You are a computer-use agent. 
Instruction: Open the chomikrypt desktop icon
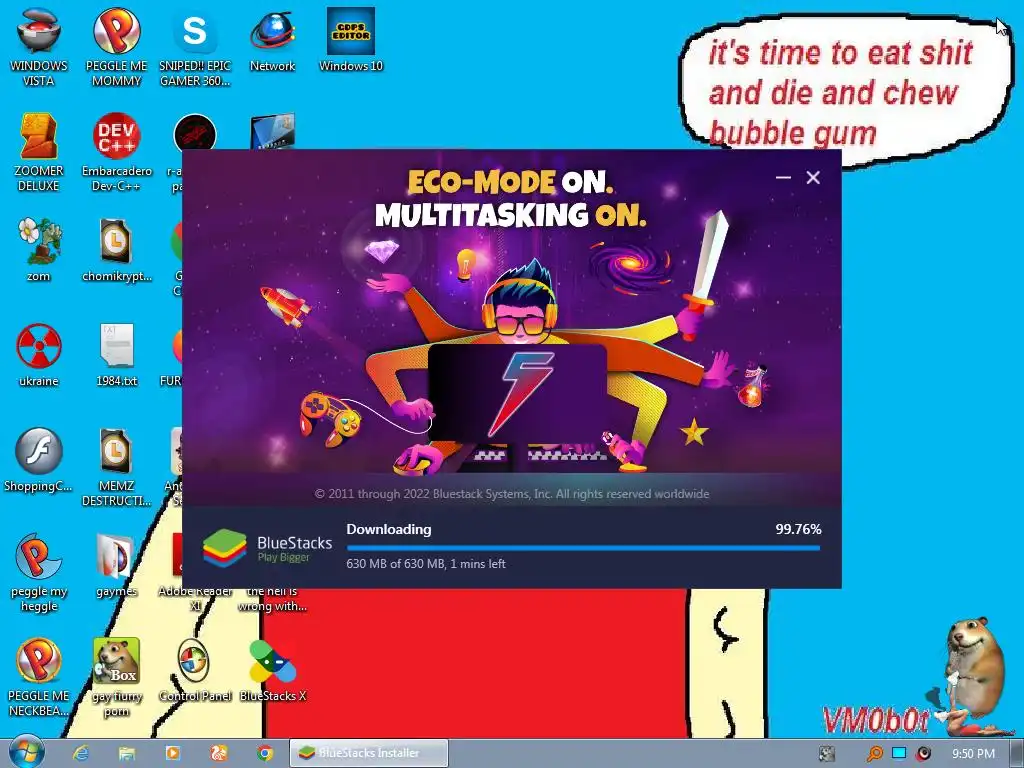coord(116,249)
